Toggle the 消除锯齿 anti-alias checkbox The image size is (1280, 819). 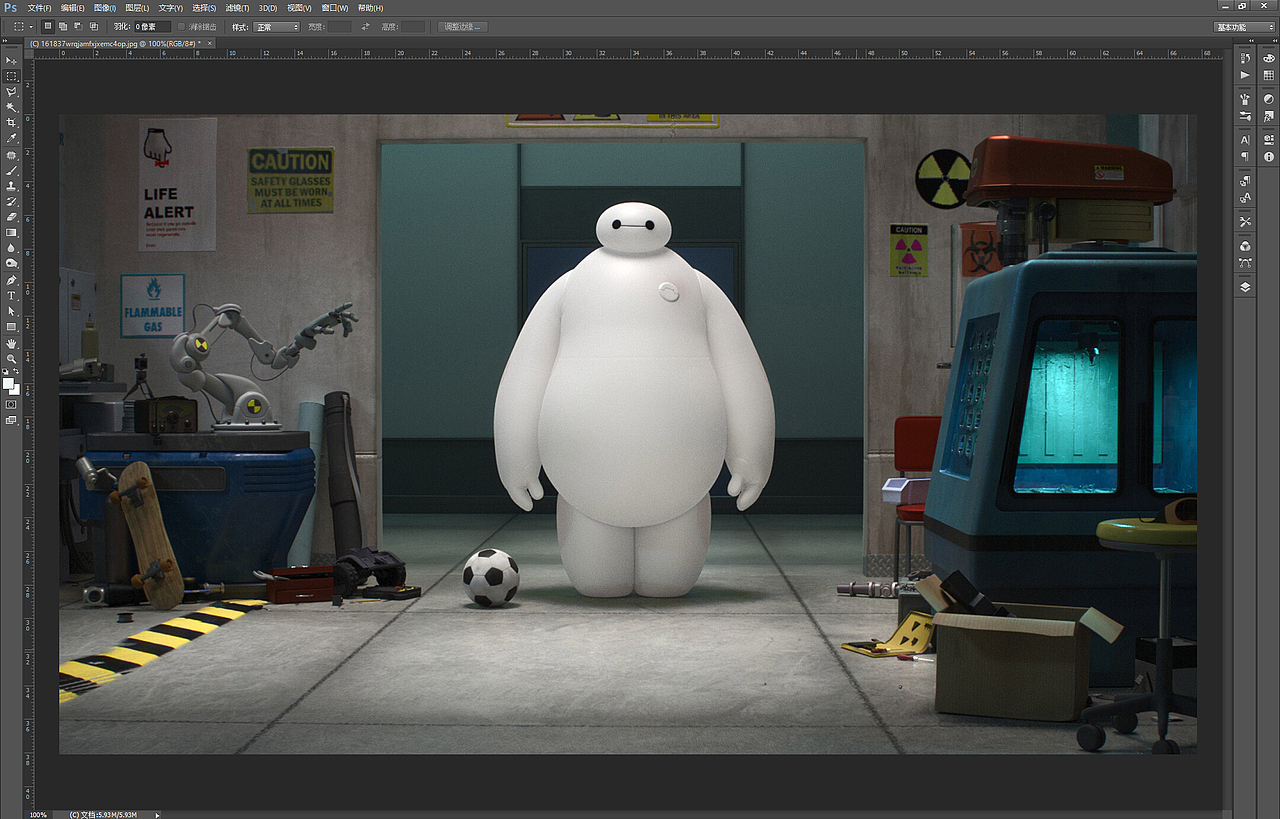pos(181,27)
